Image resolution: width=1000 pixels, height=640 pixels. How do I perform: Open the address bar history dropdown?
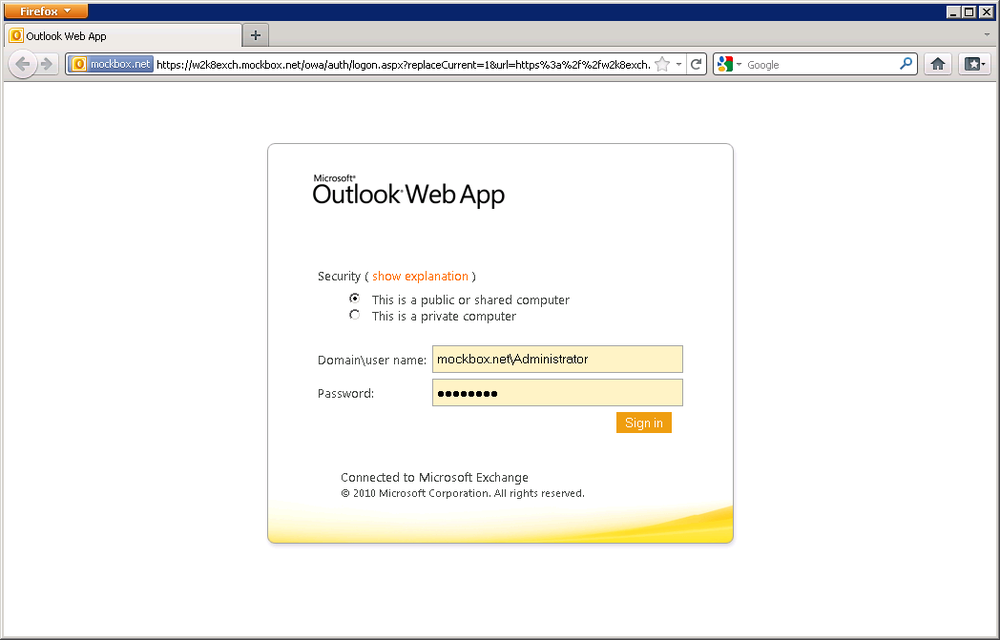(679, 64)
